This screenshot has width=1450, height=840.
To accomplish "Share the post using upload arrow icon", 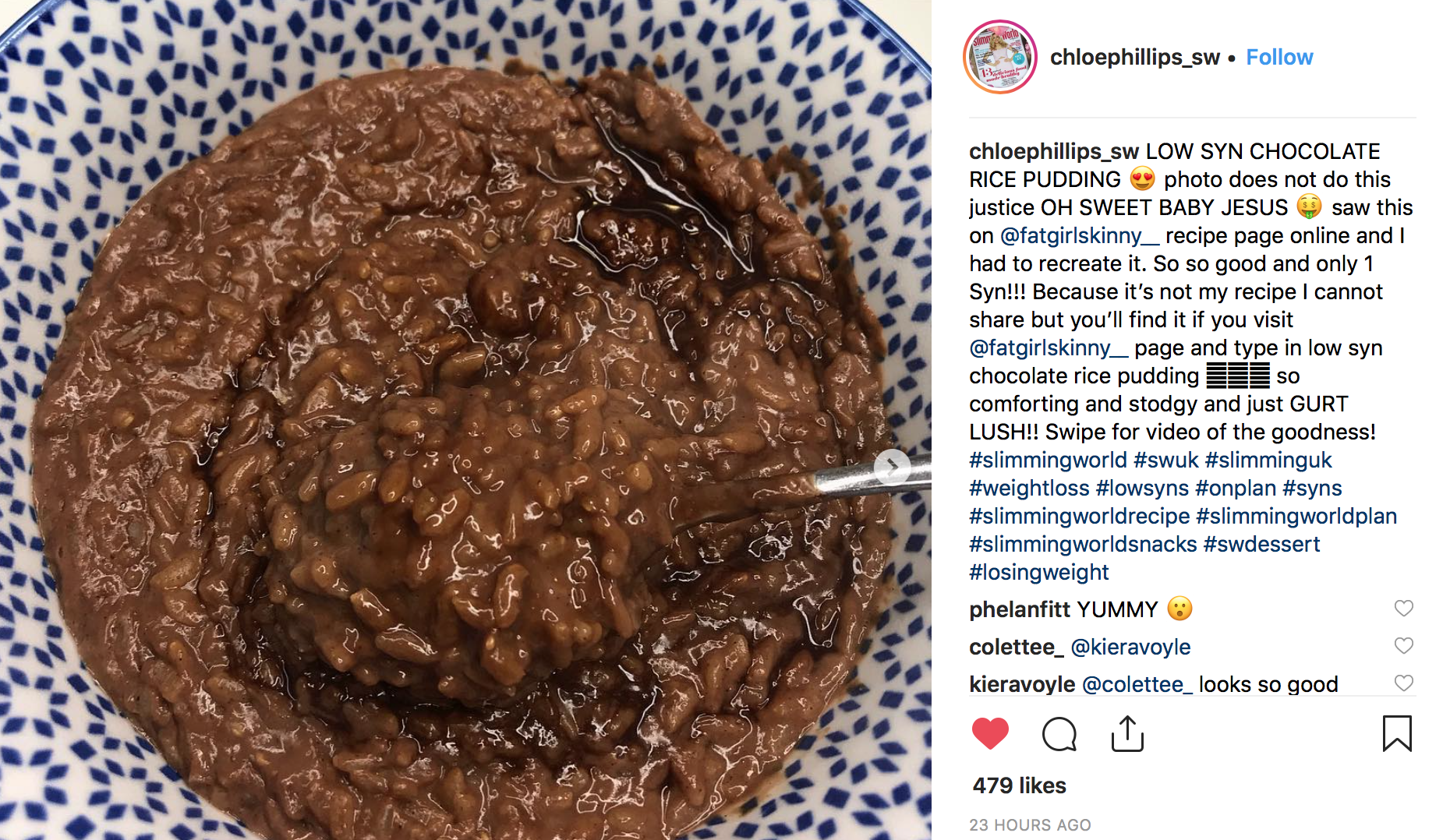I will click(x=1127, y=733).
